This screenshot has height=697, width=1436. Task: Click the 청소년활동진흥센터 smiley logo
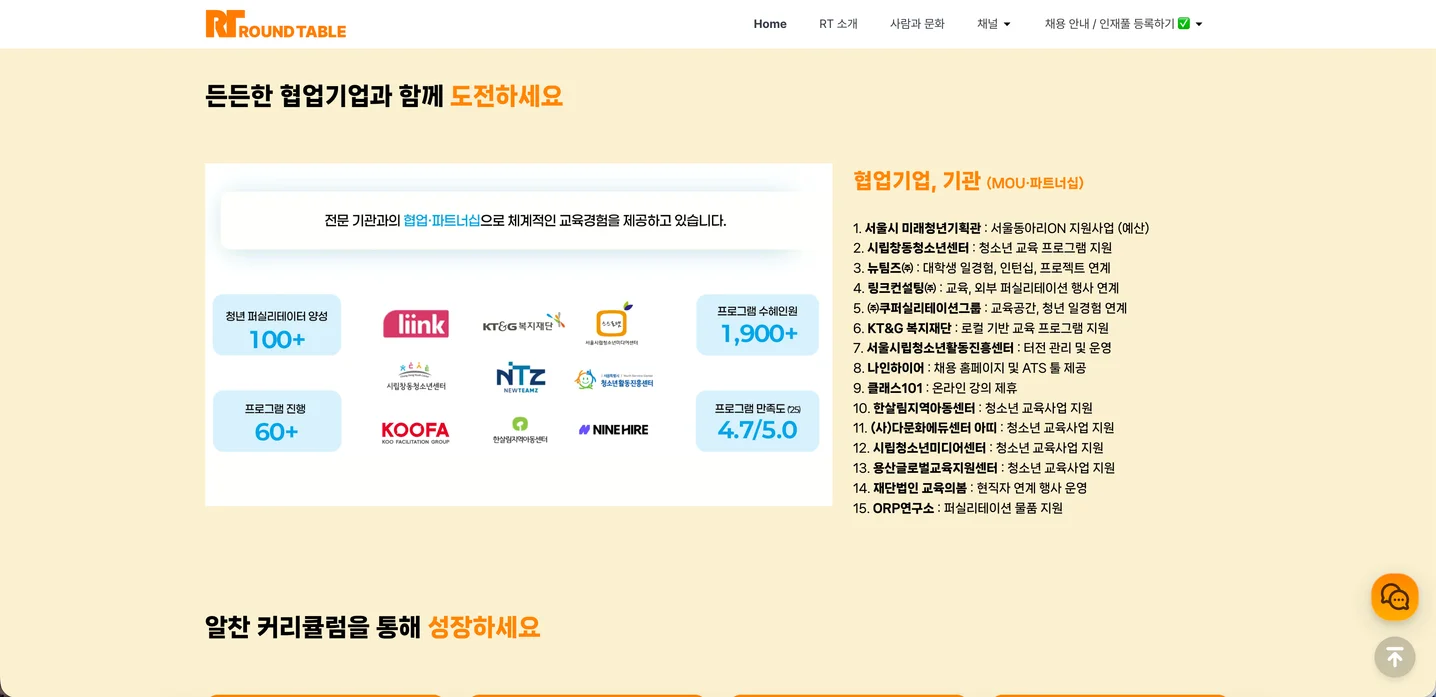point(614,378)
